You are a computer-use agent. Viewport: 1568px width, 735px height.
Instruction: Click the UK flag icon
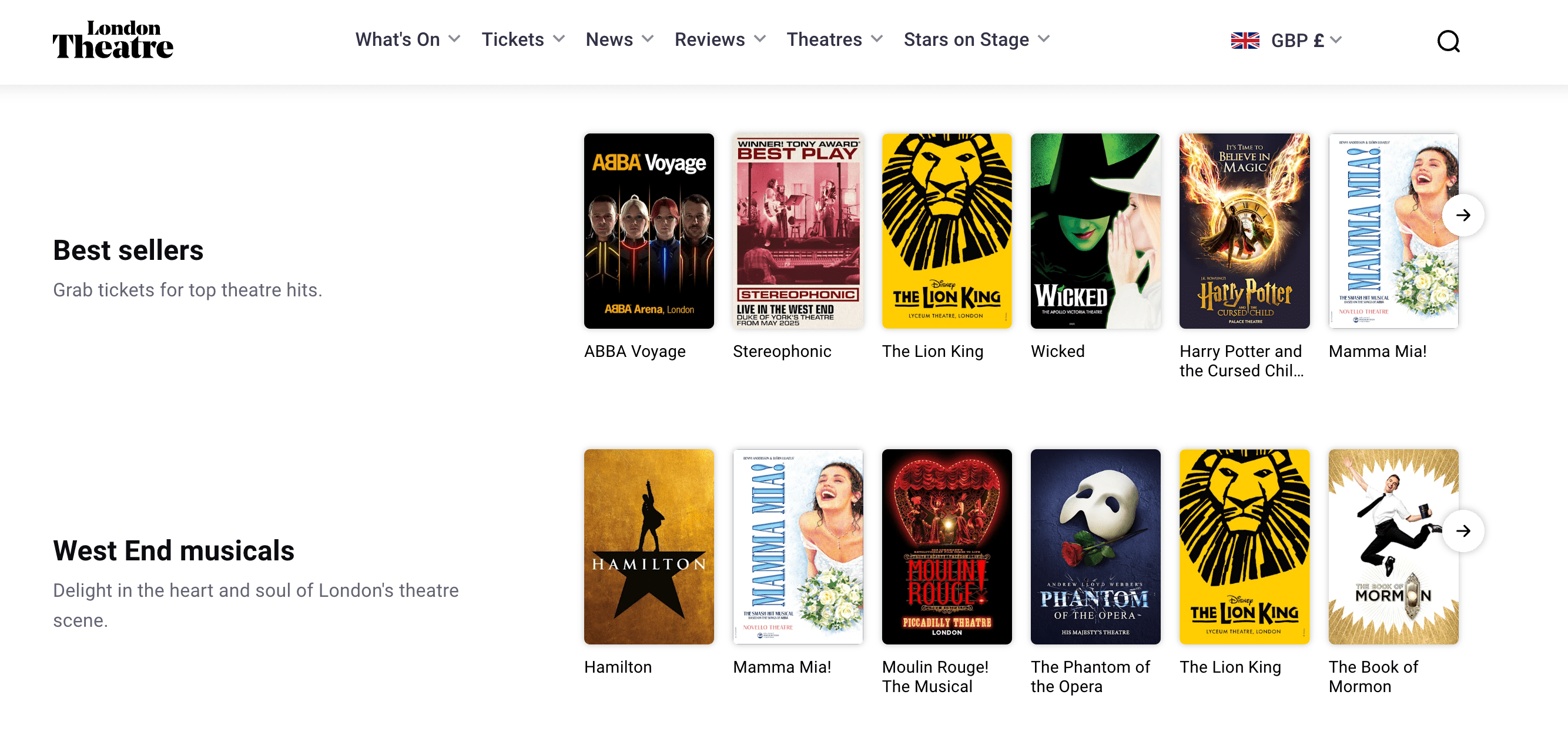pyautogui.click(x=1245, y=40)
